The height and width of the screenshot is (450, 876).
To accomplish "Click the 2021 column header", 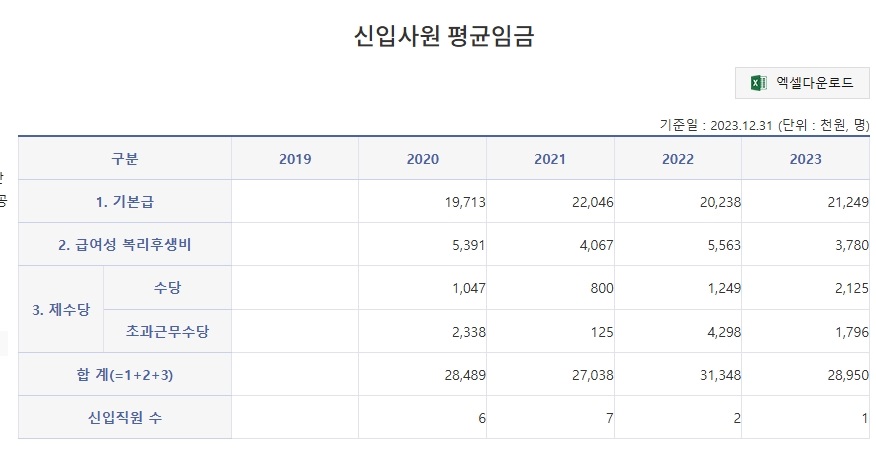I will click(x=550, y=159).
